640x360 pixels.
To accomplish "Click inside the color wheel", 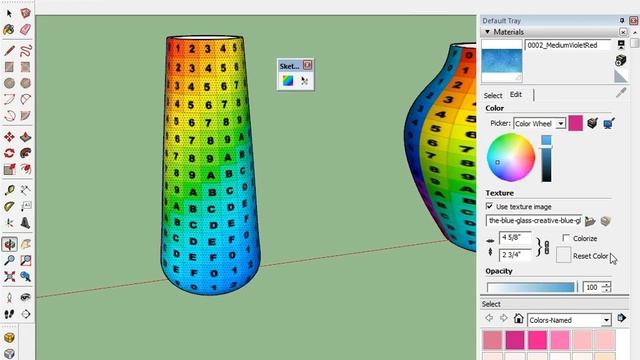I will pyautogui.click(x=511, y=157).
